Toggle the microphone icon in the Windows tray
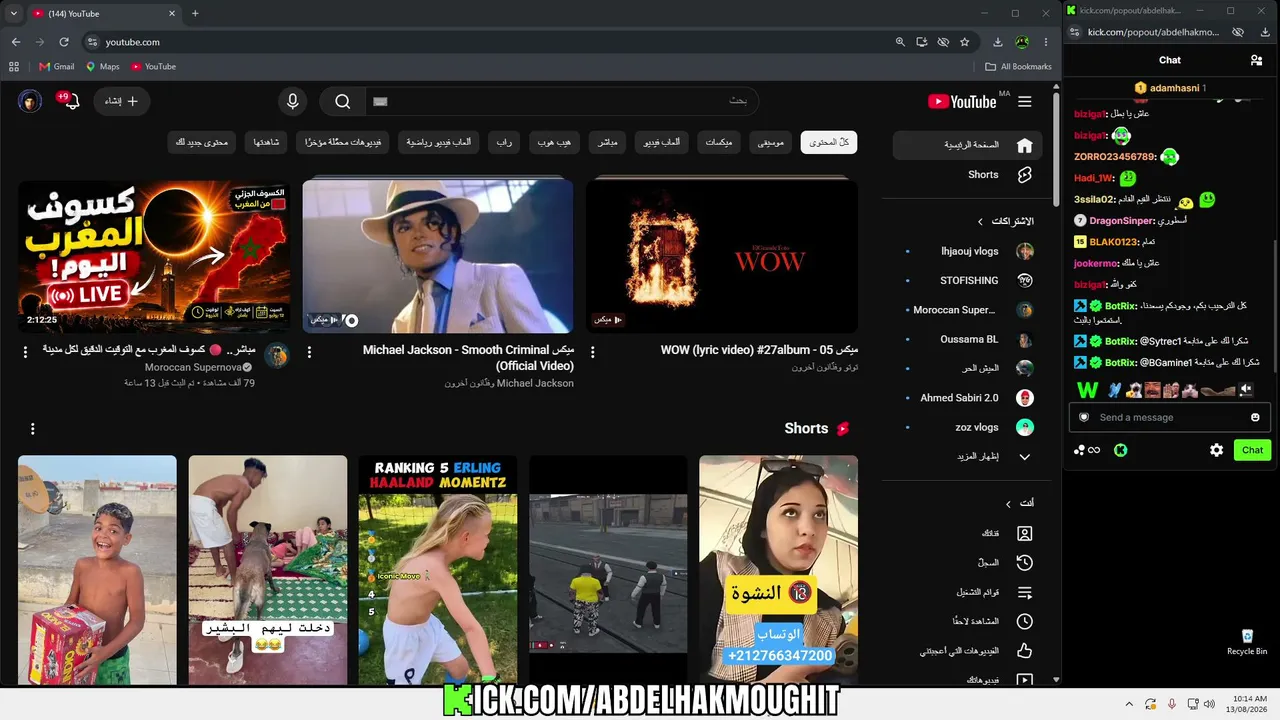Screen dimensions: 1280x720 (1171, 704)
